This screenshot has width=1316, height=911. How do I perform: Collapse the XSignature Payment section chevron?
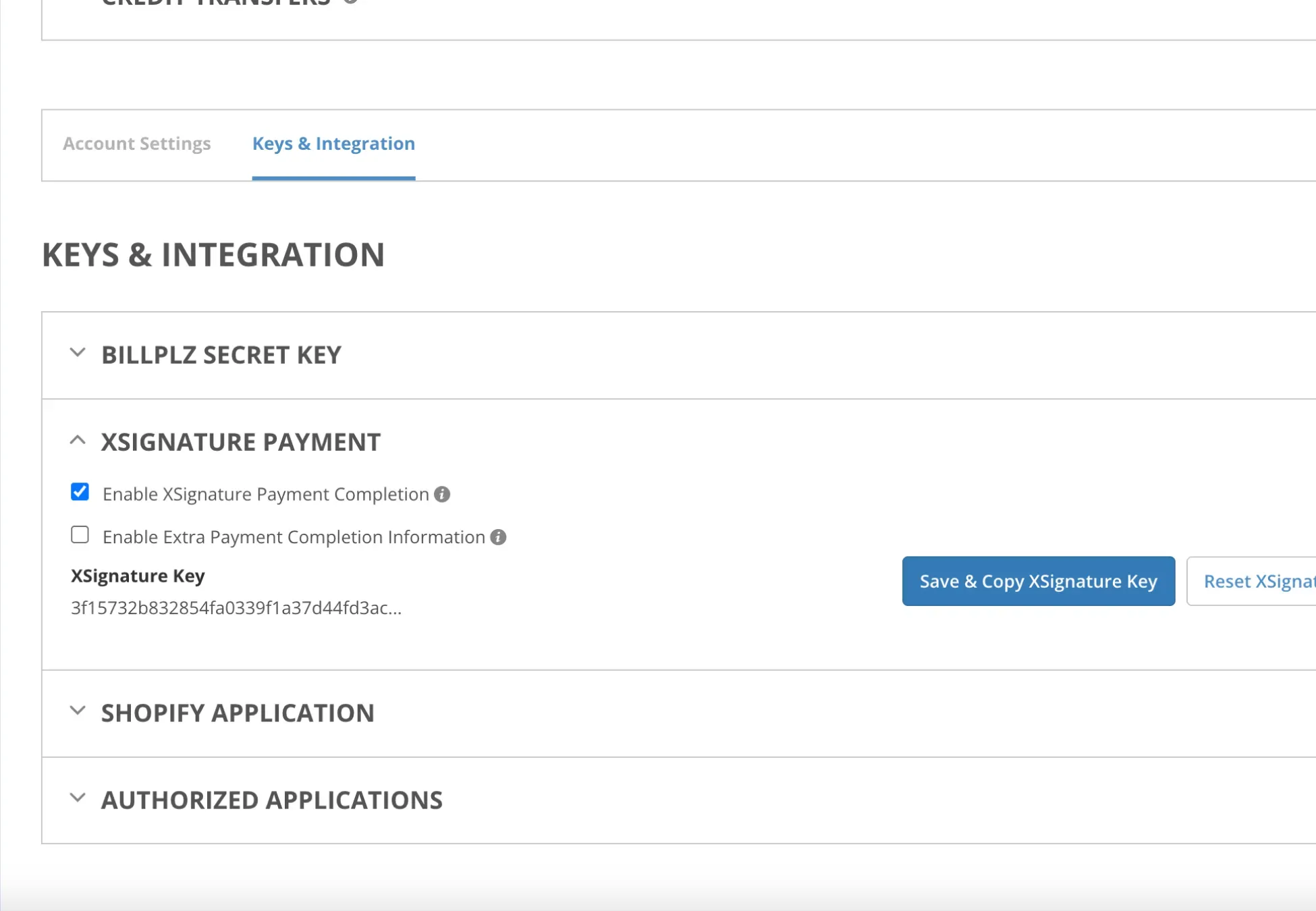point(78,441)
